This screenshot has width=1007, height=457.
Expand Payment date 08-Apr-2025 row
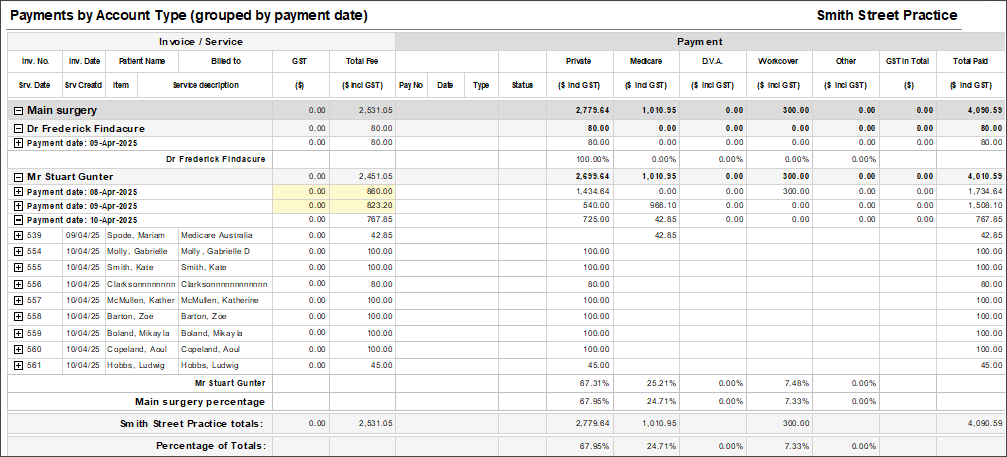coord(19,191)
